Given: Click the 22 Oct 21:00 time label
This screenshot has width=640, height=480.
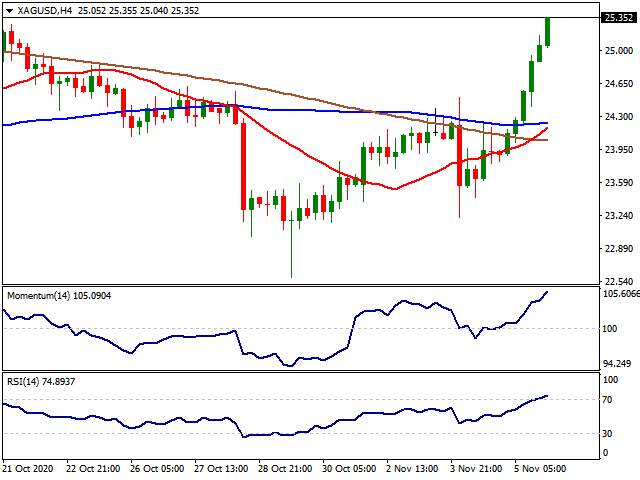Looking at the screenshot, I should point(93,469).
